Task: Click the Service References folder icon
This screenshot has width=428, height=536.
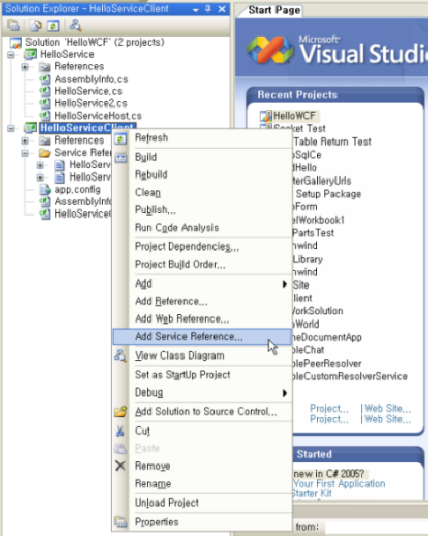Action: [44, 152]
